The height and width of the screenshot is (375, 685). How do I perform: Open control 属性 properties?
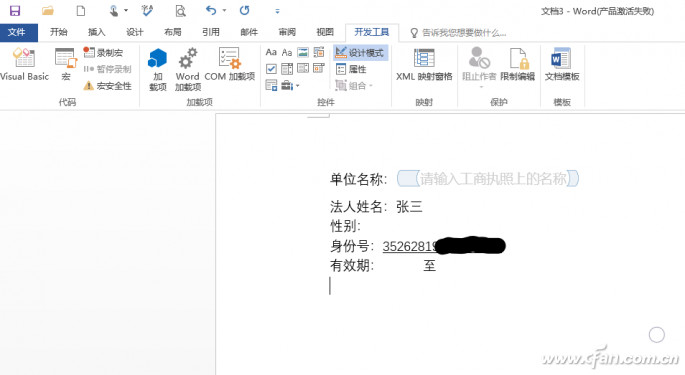point(352,69)
